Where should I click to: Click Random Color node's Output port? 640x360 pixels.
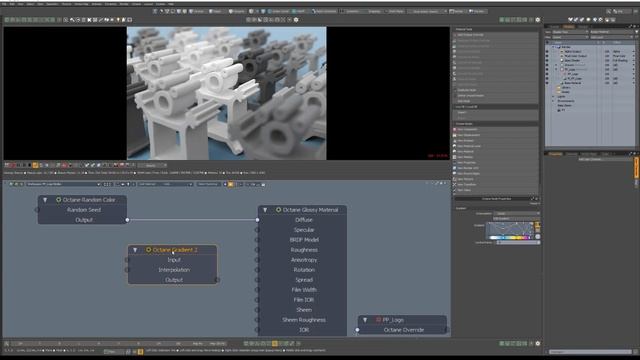coord(127,220)
